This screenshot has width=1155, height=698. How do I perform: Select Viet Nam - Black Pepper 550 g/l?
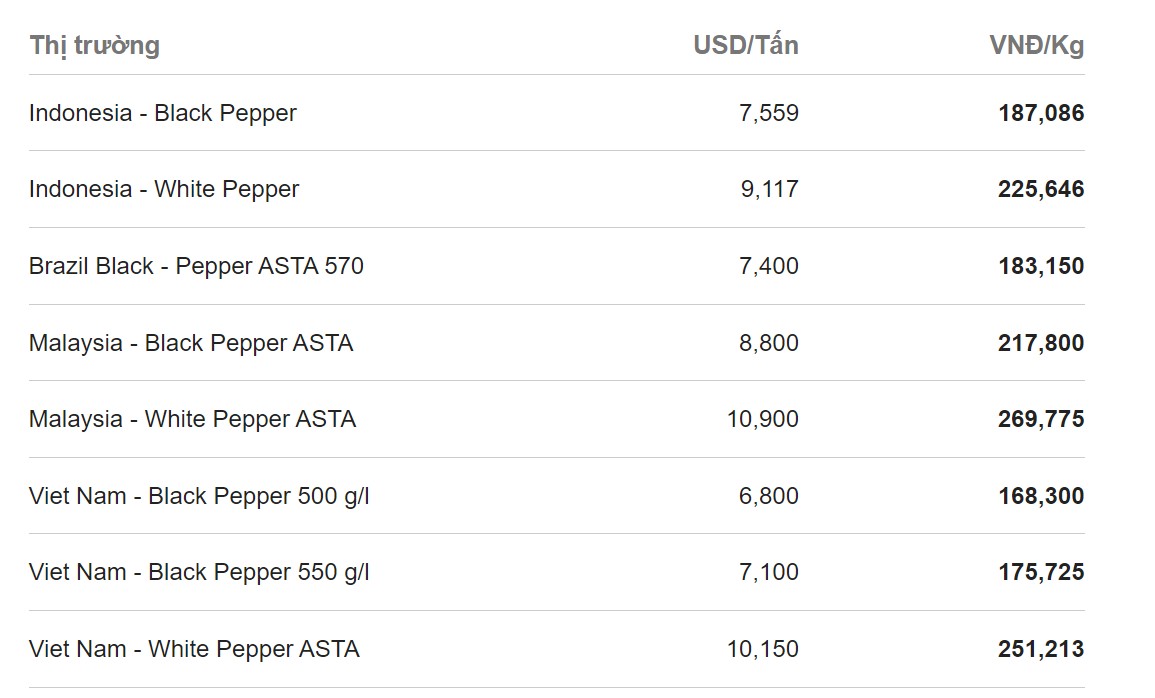(199, 572)
